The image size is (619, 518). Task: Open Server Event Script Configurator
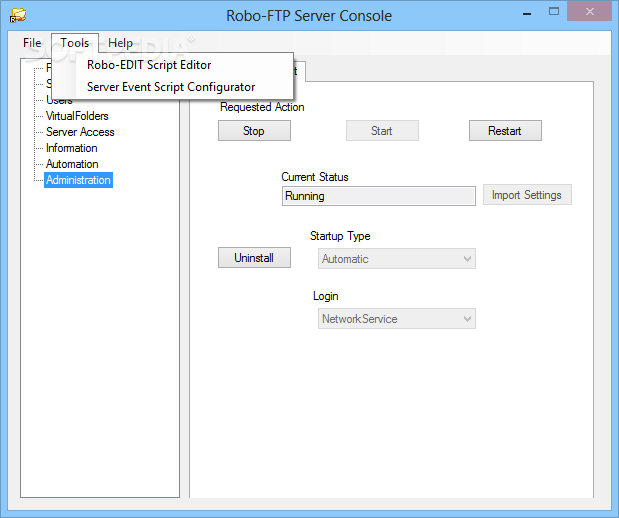(171, 87)
